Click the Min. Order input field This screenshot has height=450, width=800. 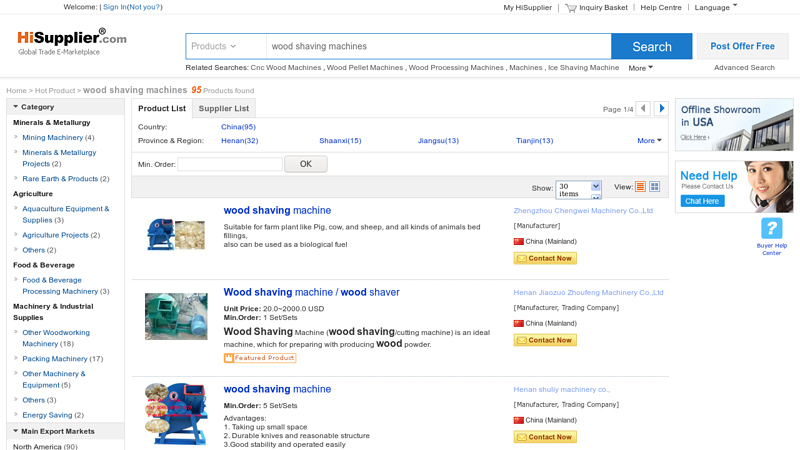click(x=230, y=164)
